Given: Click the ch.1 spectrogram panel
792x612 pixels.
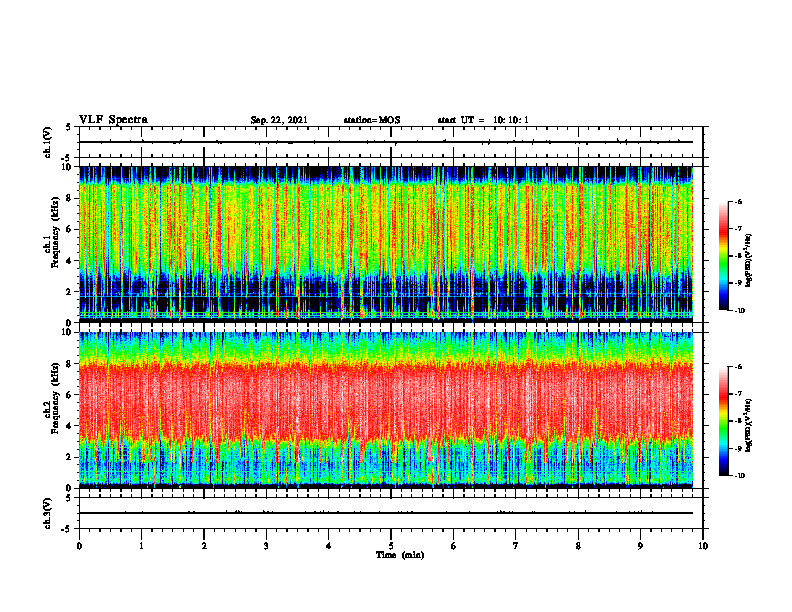Looking at the screenshot, I should point(386,243).
